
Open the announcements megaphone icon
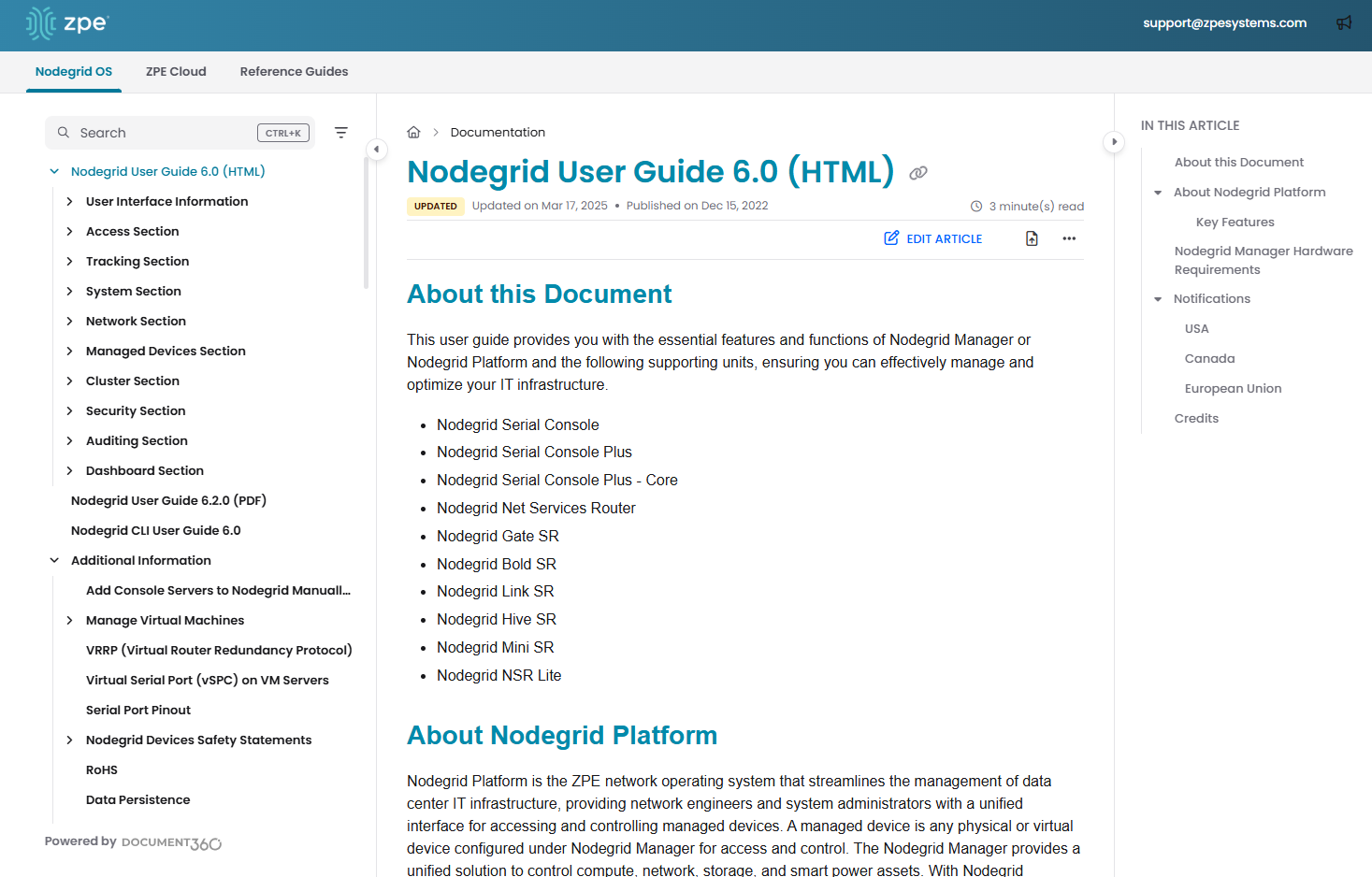click(x=1344, y=22)
